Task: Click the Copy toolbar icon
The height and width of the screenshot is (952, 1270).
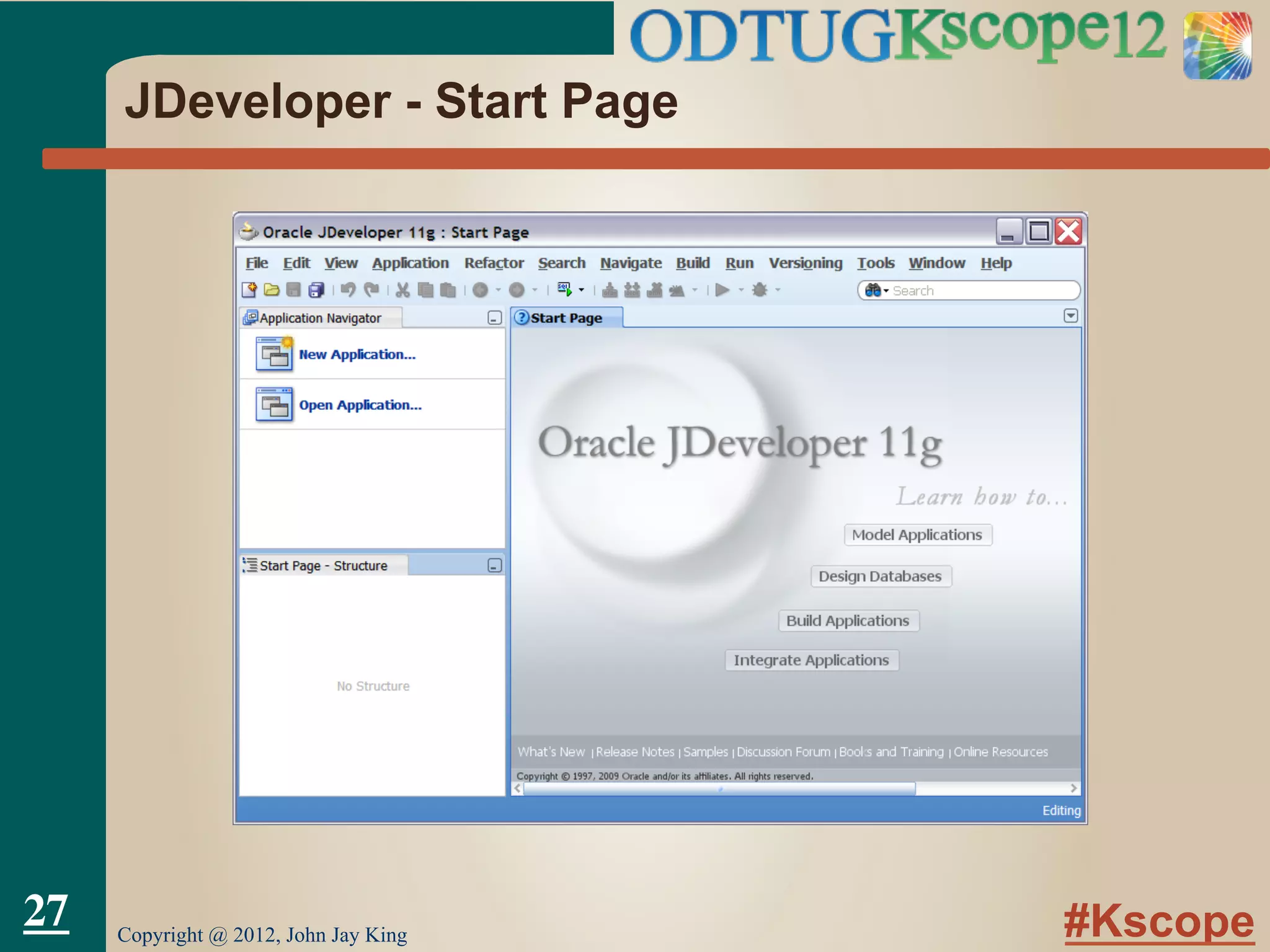Action: 425,289
